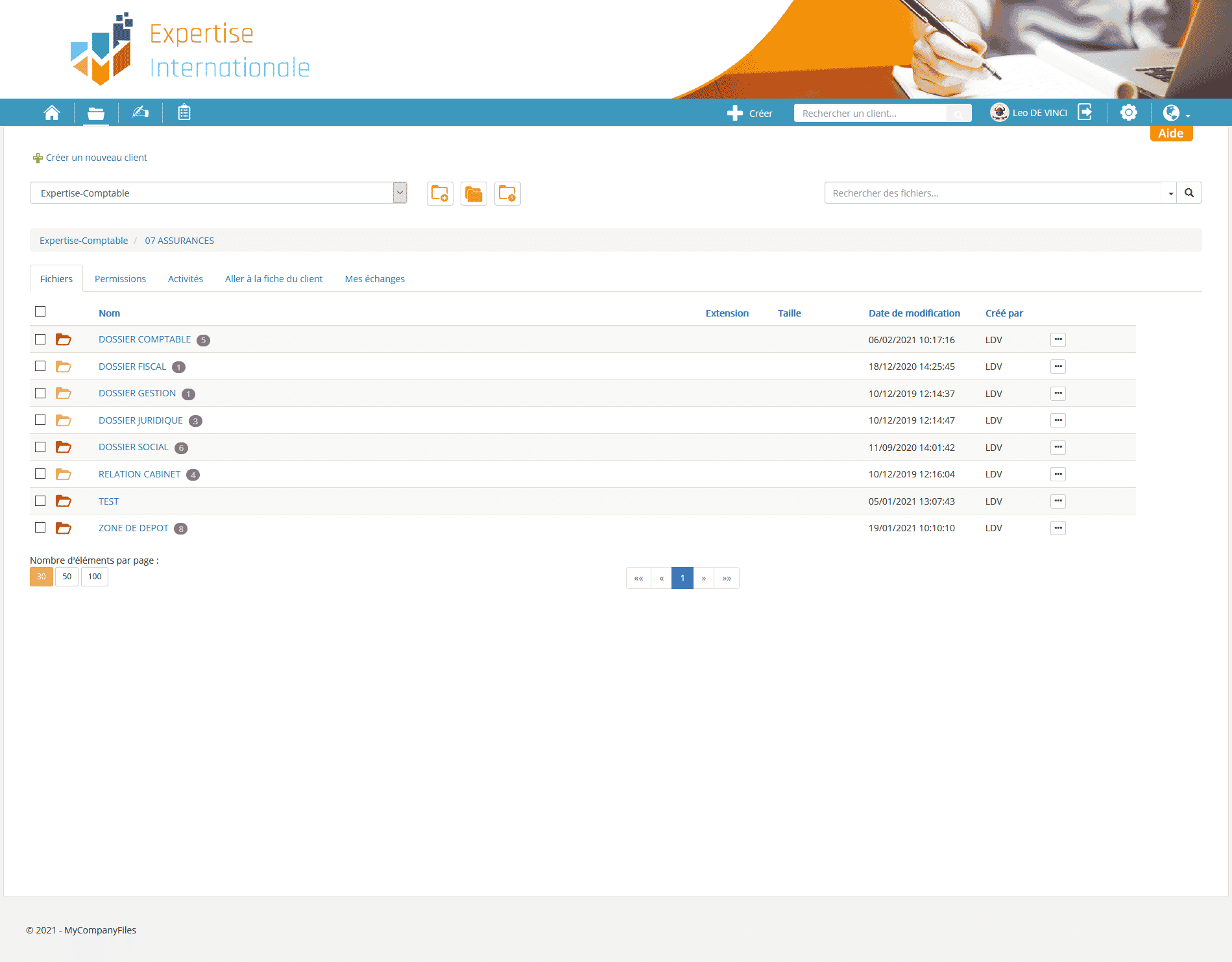1232x962 pixels.
Task: Sort by Date de modification column
Action: coord(914,313)
